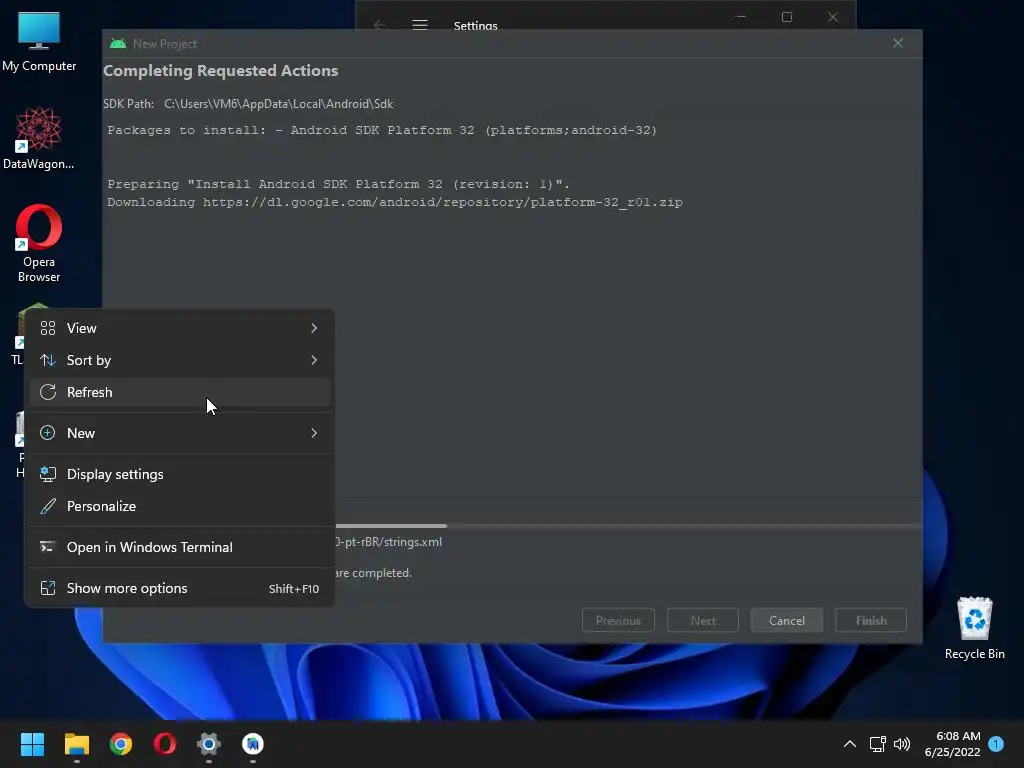Open network status tray icon
Viewport: 1024px width, 768px height.
[878, 744]
